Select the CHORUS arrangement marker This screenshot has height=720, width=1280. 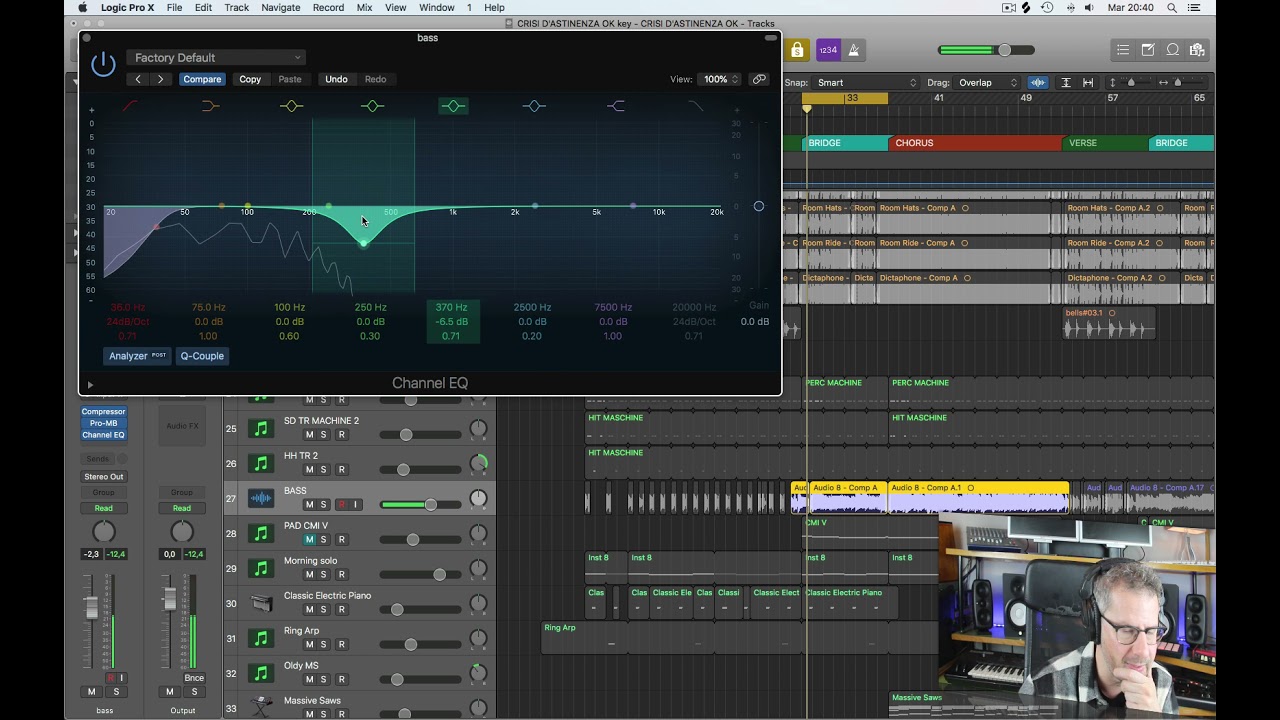pyautogui.click(x=974, y=143)
